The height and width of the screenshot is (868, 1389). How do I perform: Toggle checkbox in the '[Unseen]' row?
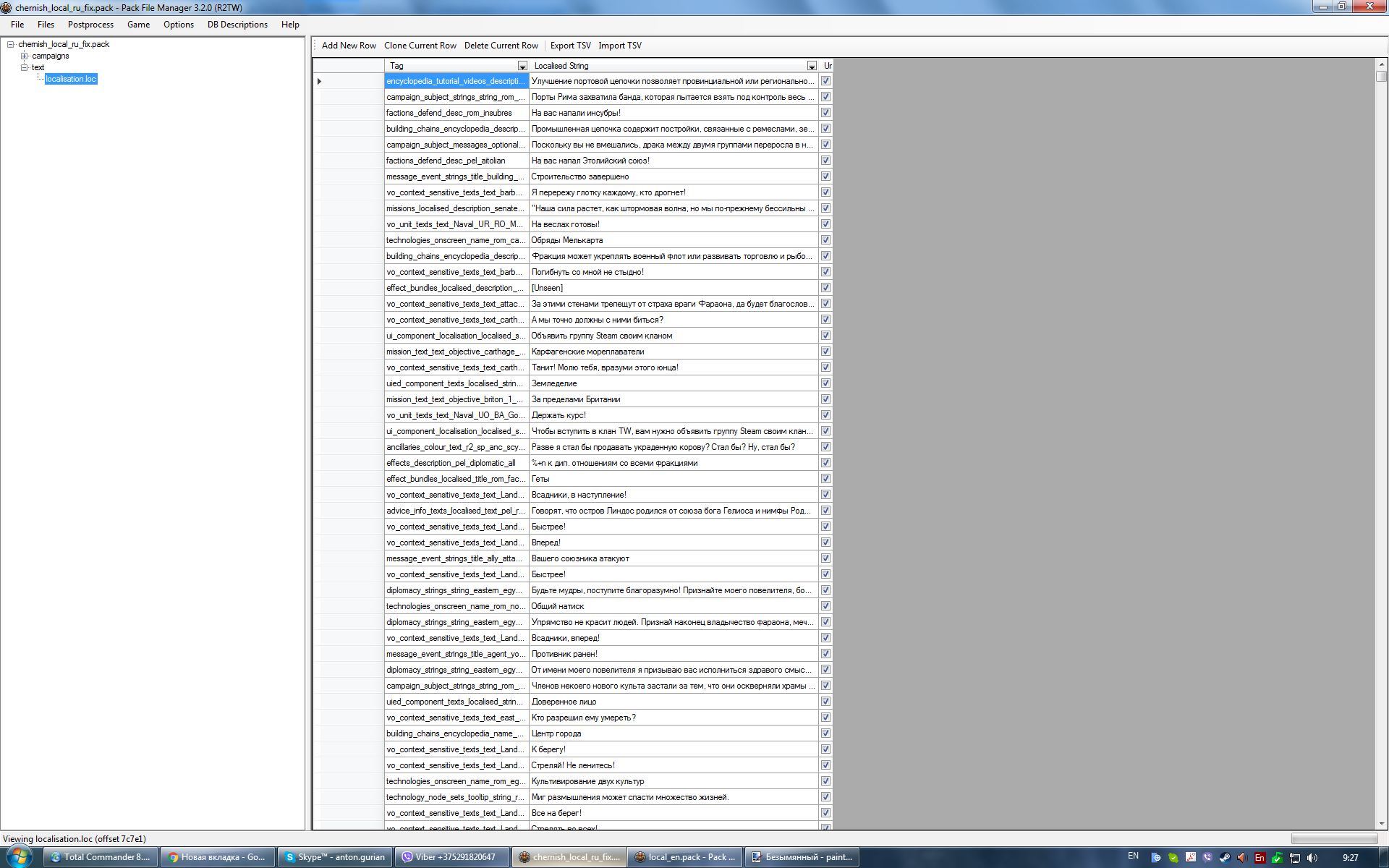click(x=825, y=288)
